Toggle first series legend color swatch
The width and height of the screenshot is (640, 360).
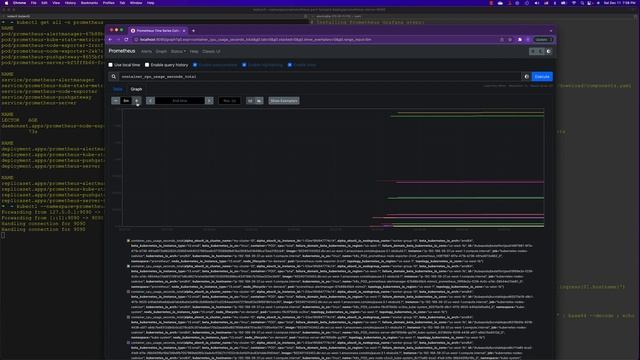coord(128,241)
